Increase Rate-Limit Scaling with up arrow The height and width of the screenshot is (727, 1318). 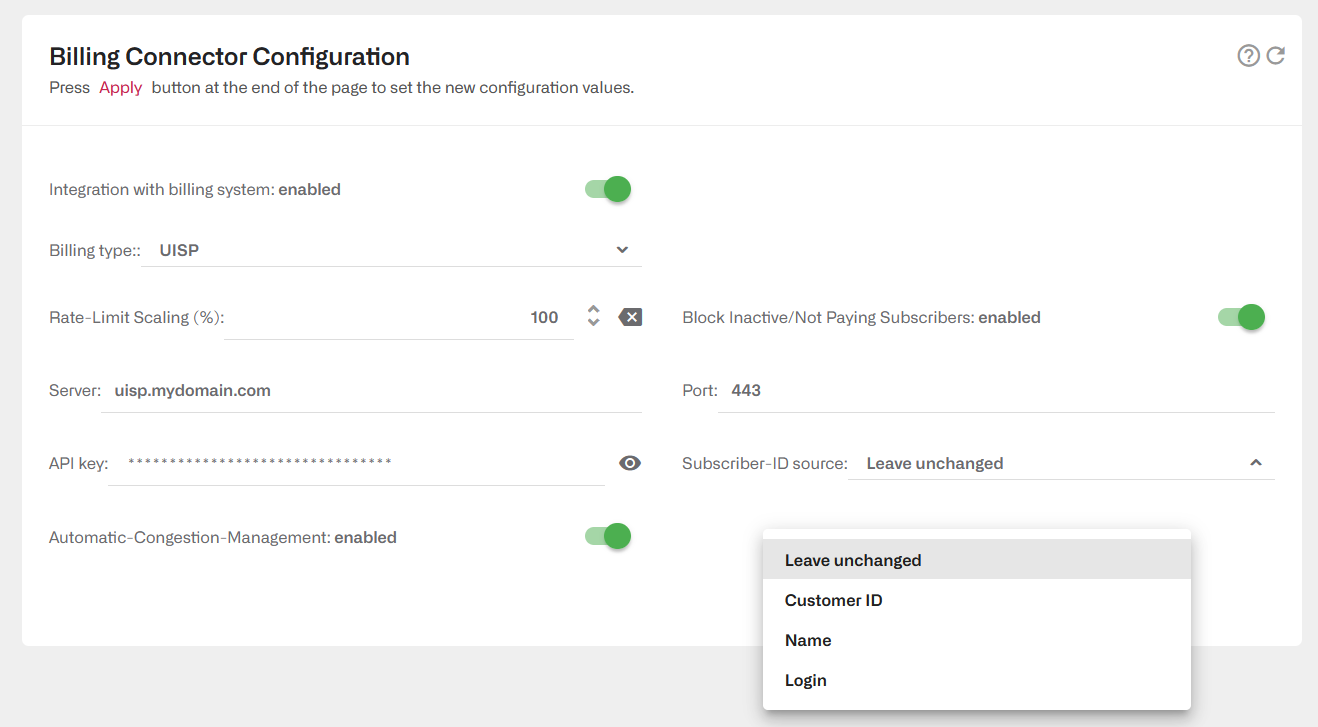point(594,310)
